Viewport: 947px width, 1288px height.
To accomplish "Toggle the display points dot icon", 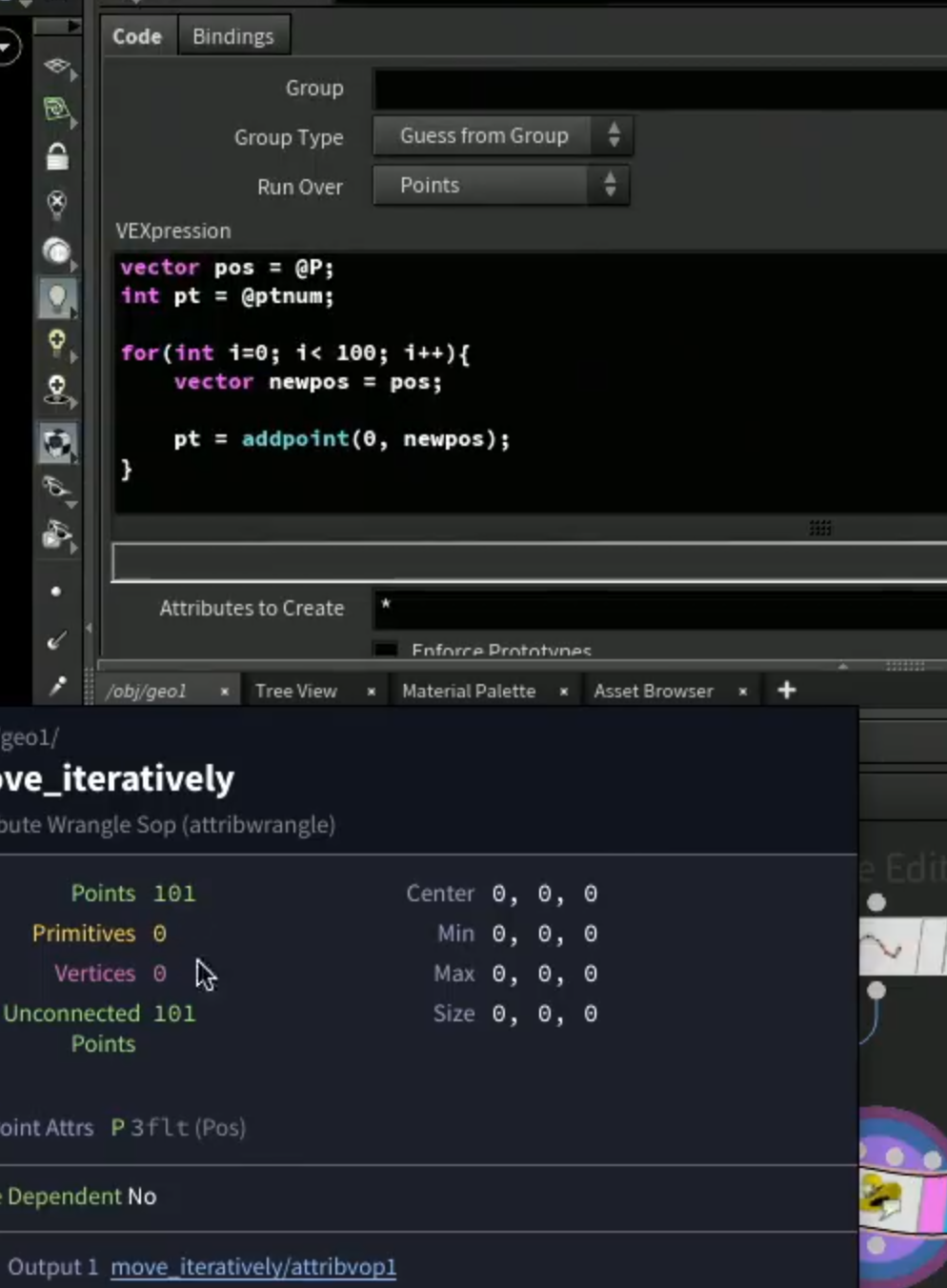I will point(56,592).
